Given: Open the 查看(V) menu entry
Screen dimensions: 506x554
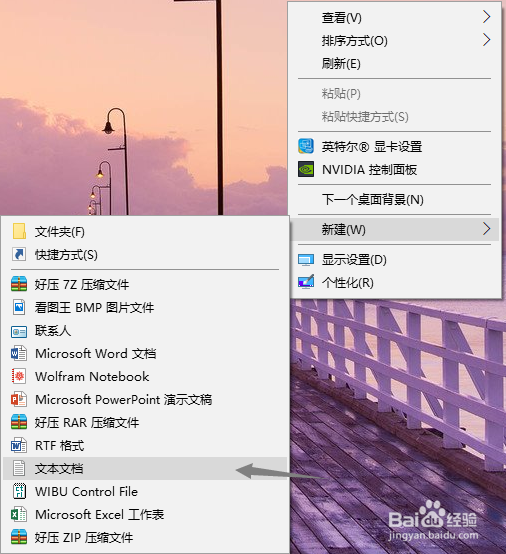Looking at the screenshot, I should tap(394, 17).
